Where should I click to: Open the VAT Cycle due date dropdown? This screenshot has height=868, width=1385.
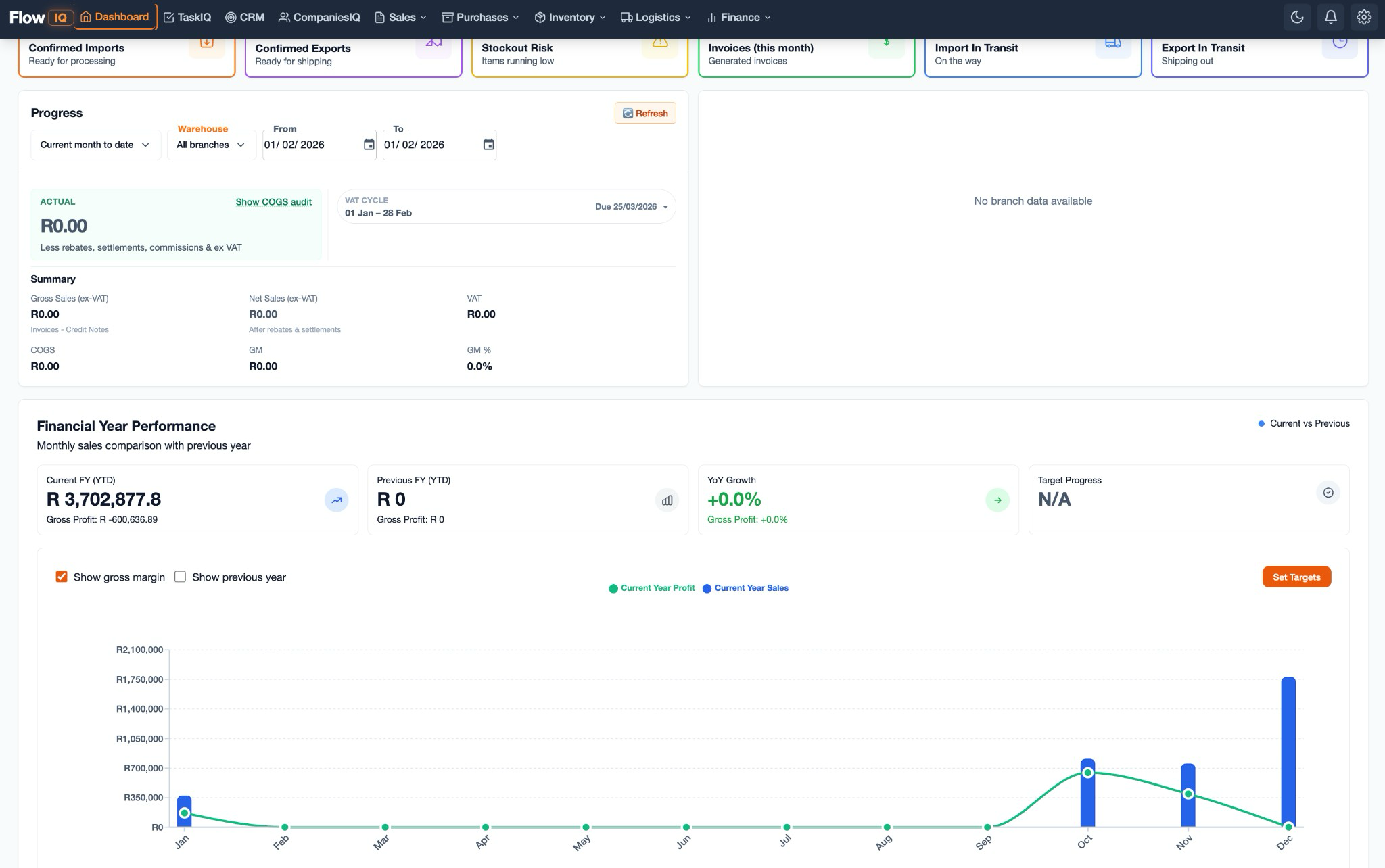point(632,207)
